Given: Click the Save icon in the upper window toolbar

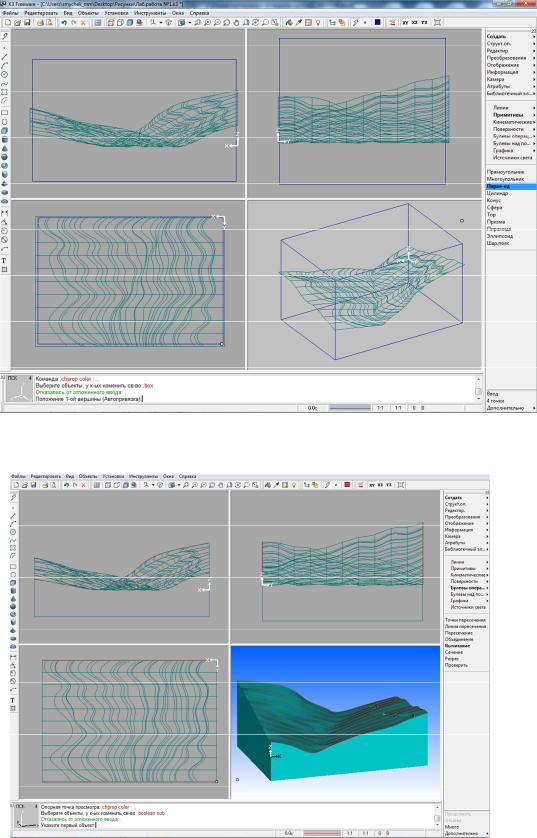Looking at the screenshot, I should [x=27, y=22].
